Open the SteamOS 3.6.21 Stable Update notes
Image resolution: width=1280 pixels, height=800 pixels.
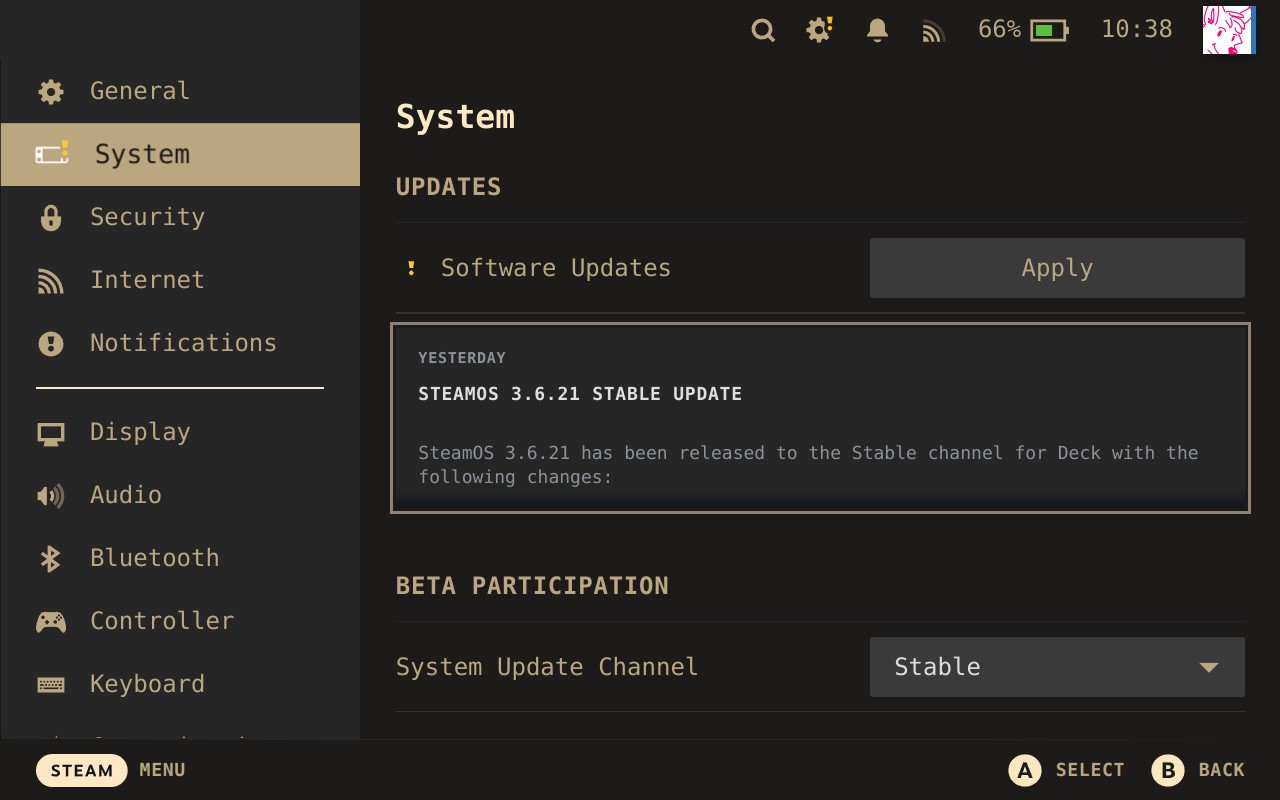click(820, 418)
